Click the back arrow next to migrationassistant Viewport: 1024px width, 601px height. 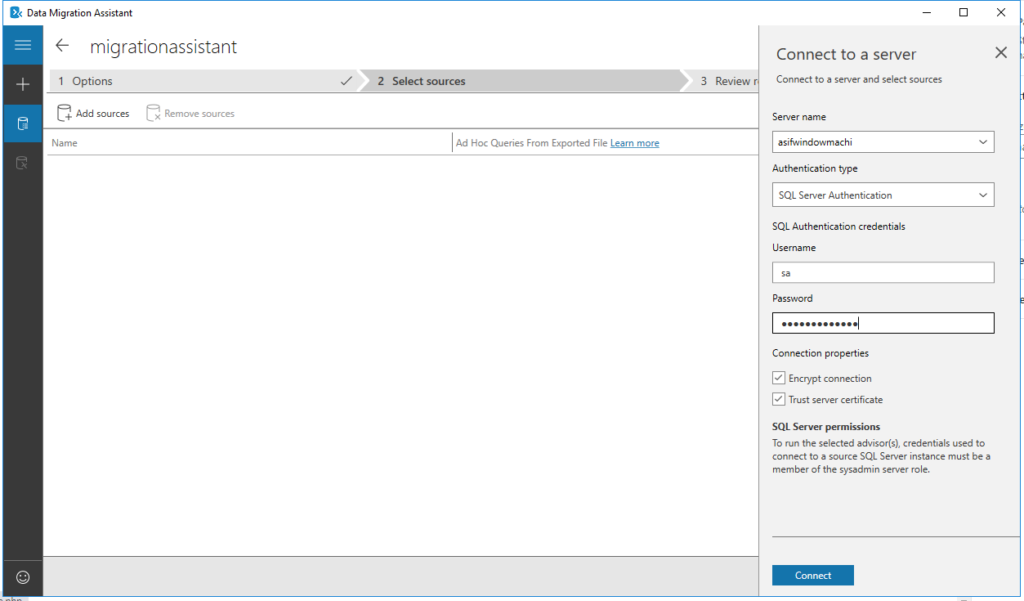61,45
